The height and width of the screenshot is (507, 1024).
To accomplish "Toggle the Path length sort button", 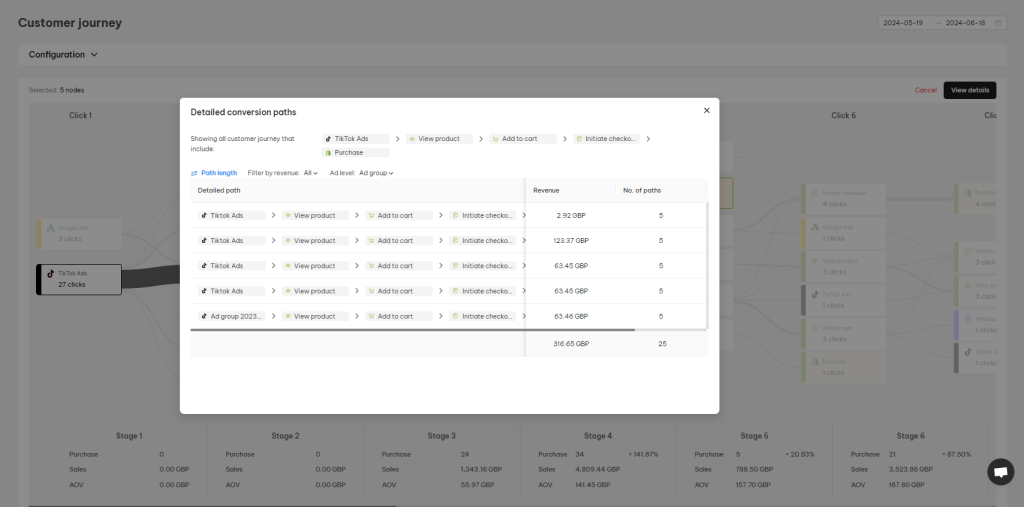I will coord(214,173).
